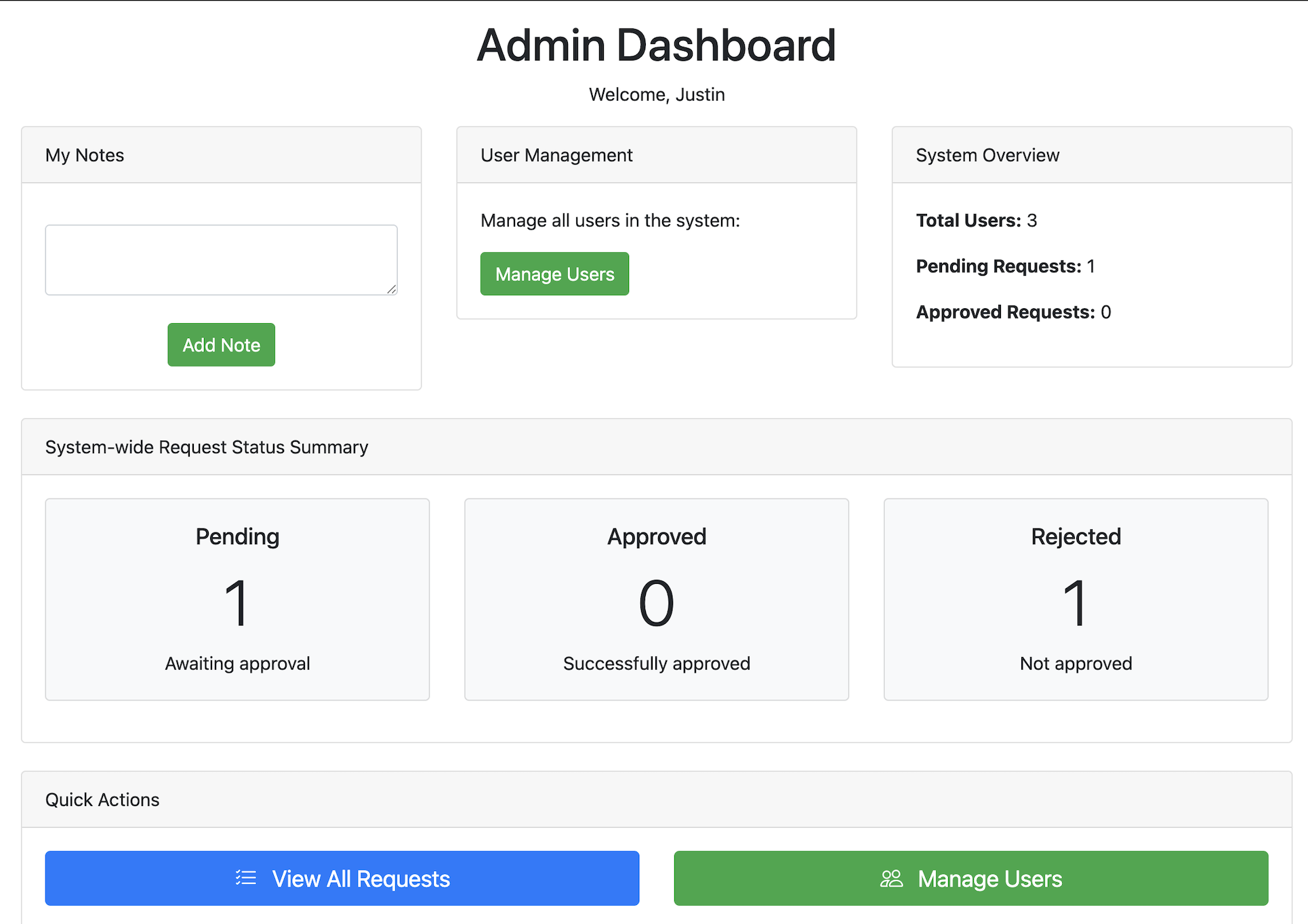Click the Total Users value in System Overview

click(x=1033, y=219)
